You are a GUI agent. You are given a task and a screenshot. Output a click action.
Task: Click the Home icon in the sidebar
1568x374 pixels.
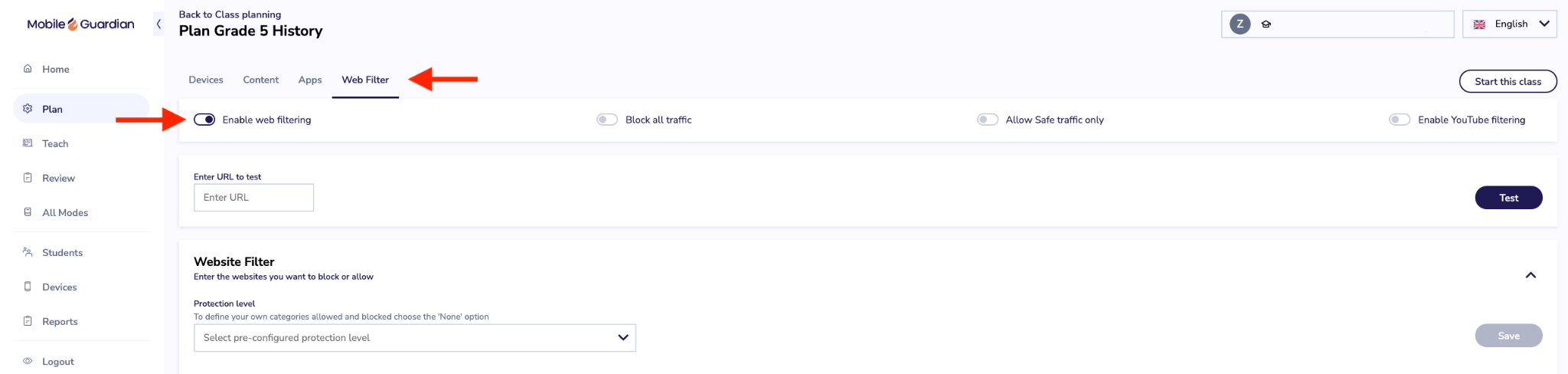tap(28, 68)
